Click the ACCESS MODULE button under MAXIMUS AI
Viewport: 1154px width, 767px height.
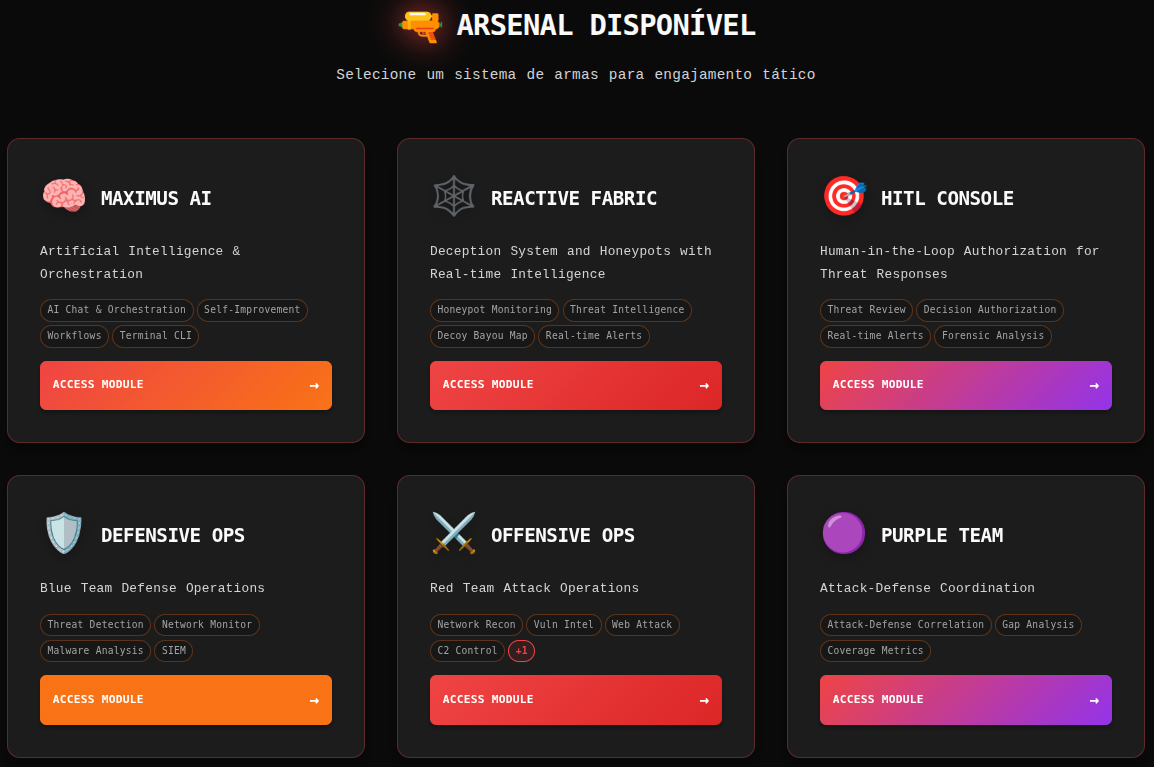[x=186, y=385]
